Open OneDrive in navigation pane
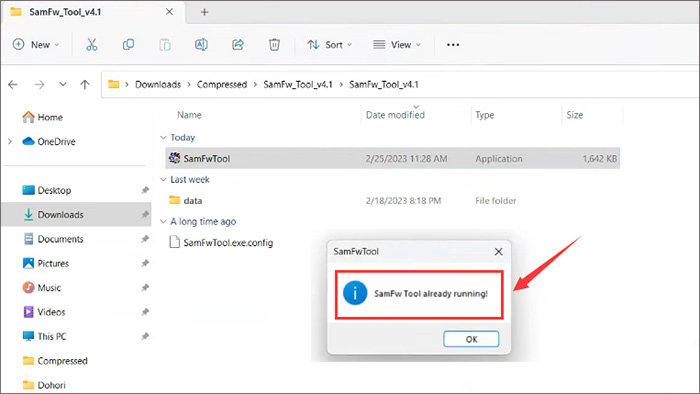 click(56, 141)
